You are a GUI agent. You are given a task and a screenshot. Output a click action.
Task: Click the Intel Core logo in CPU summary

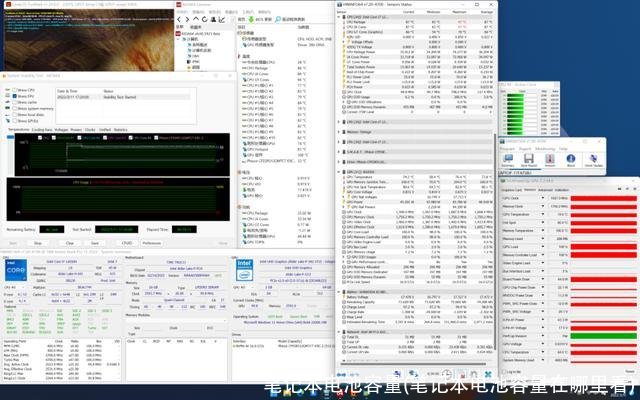click(x=18, y=269)
